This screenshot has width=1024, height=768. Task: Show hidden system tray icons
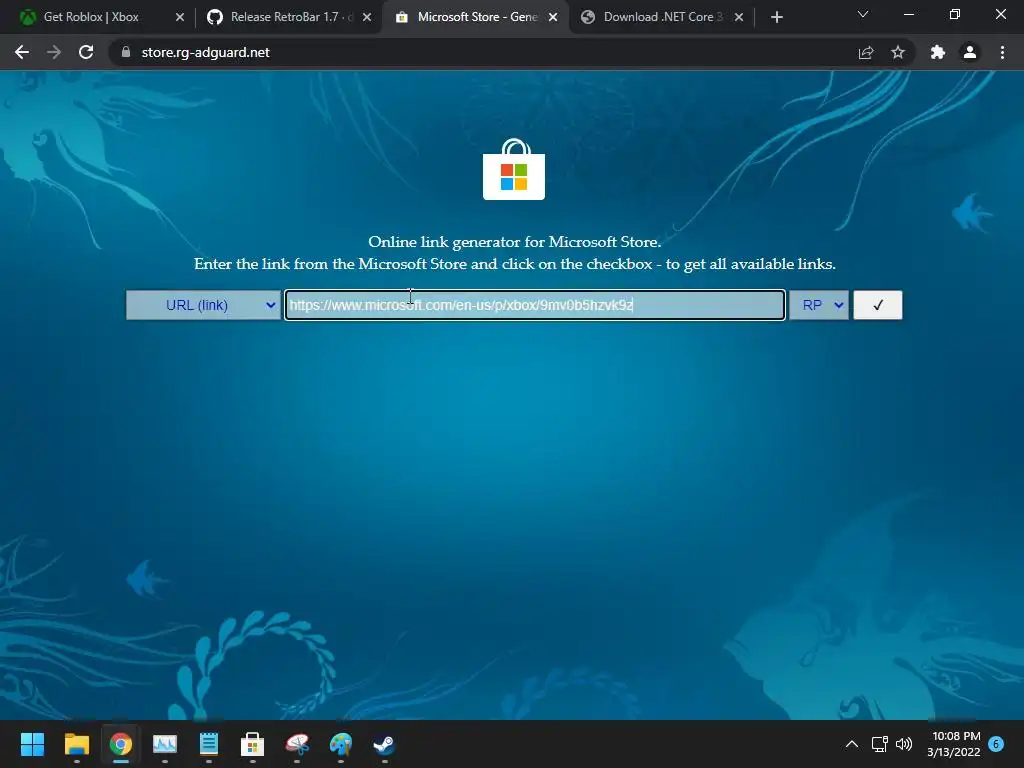tap(852, 744)
